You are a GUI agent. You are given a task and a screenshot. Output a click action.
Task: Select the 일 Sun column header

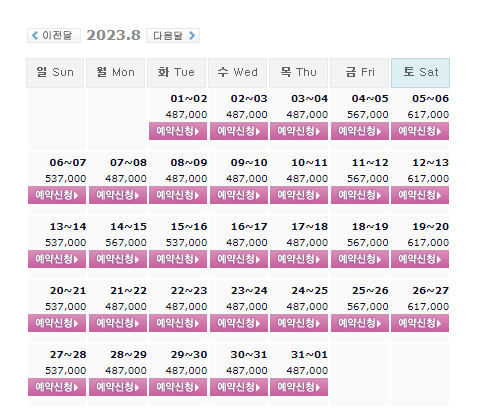(55, 73)
